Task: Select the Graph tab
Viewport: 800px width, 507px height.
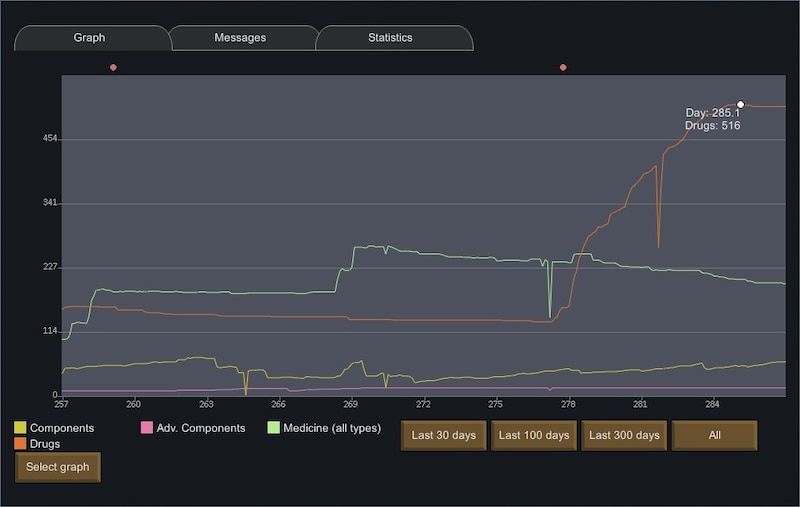Action: [90, 38]
